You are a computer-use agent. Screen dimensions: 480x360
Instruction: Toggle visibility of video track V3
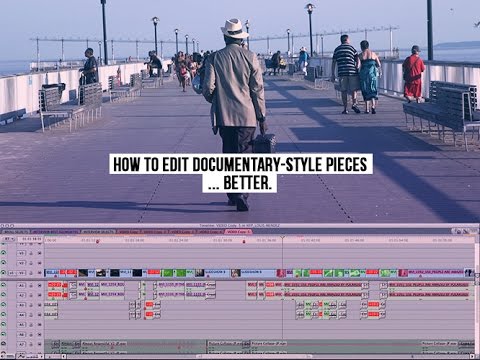(4, 253)
